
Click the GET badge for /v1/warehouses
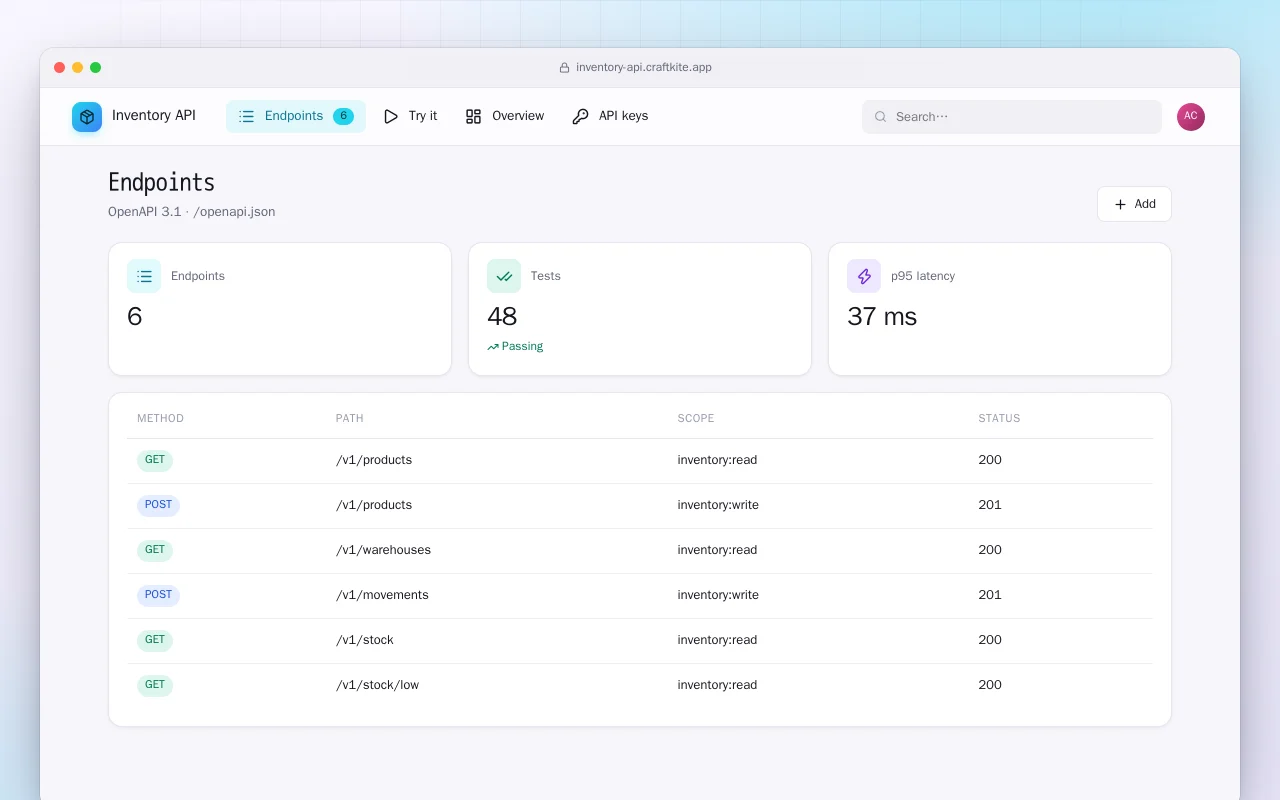155,550
